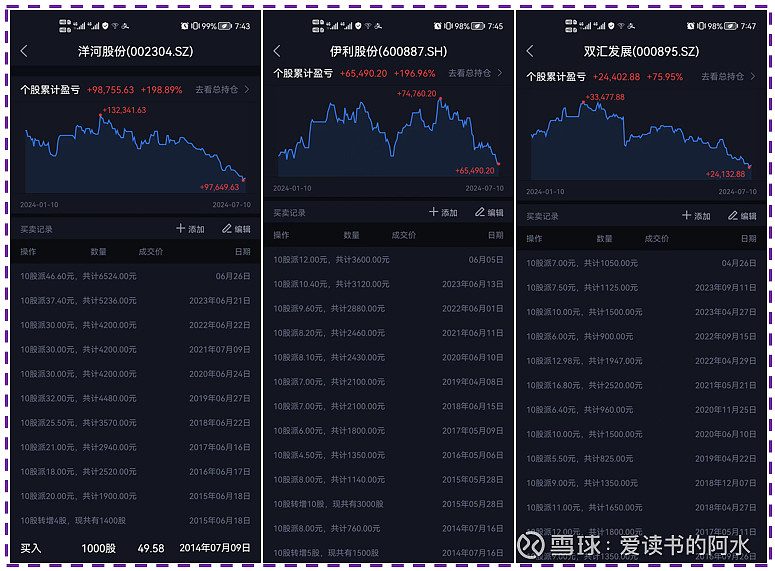This screenshot has width=775, height=571.
Task: Select row 10股派11.00元，共计1650.00元
Action: [x=641, y=507]
